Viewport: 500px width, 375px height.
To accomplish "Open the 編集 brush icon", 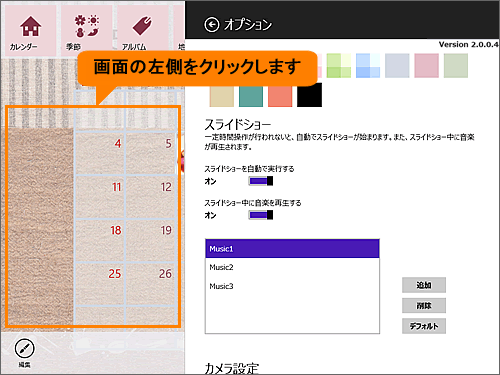I will (24, 349).
